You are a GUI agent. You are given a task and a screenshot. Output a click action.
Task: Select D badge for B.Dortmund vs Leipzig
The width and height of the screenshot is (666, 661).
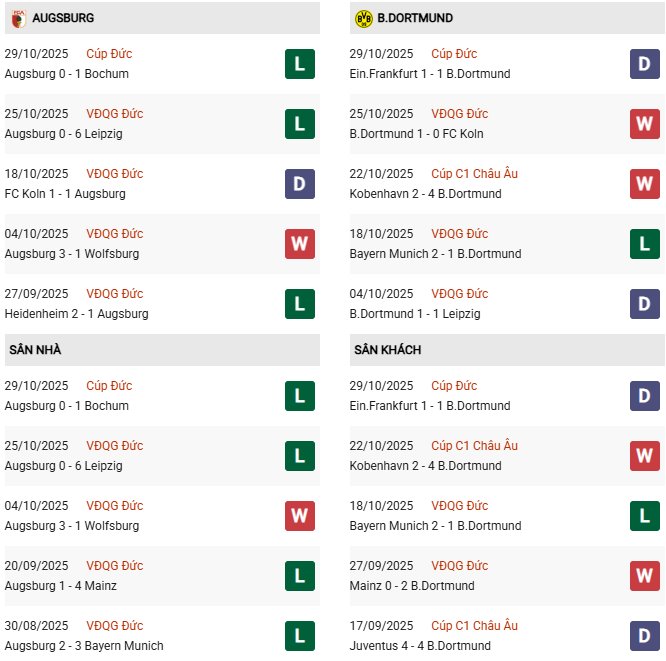click(644, 304)
